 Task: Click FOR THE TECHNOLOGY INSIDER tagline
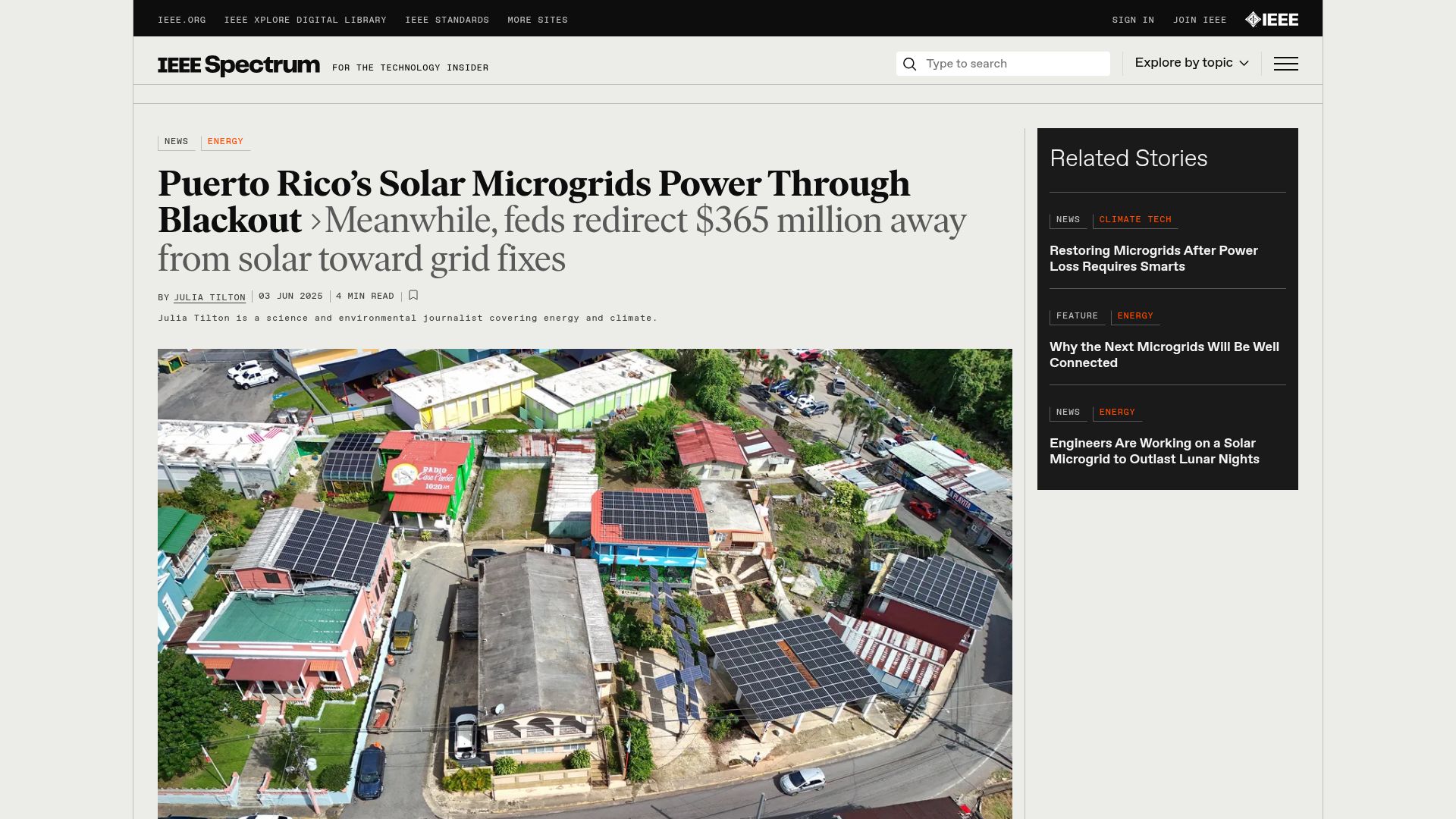click(410, 68)
